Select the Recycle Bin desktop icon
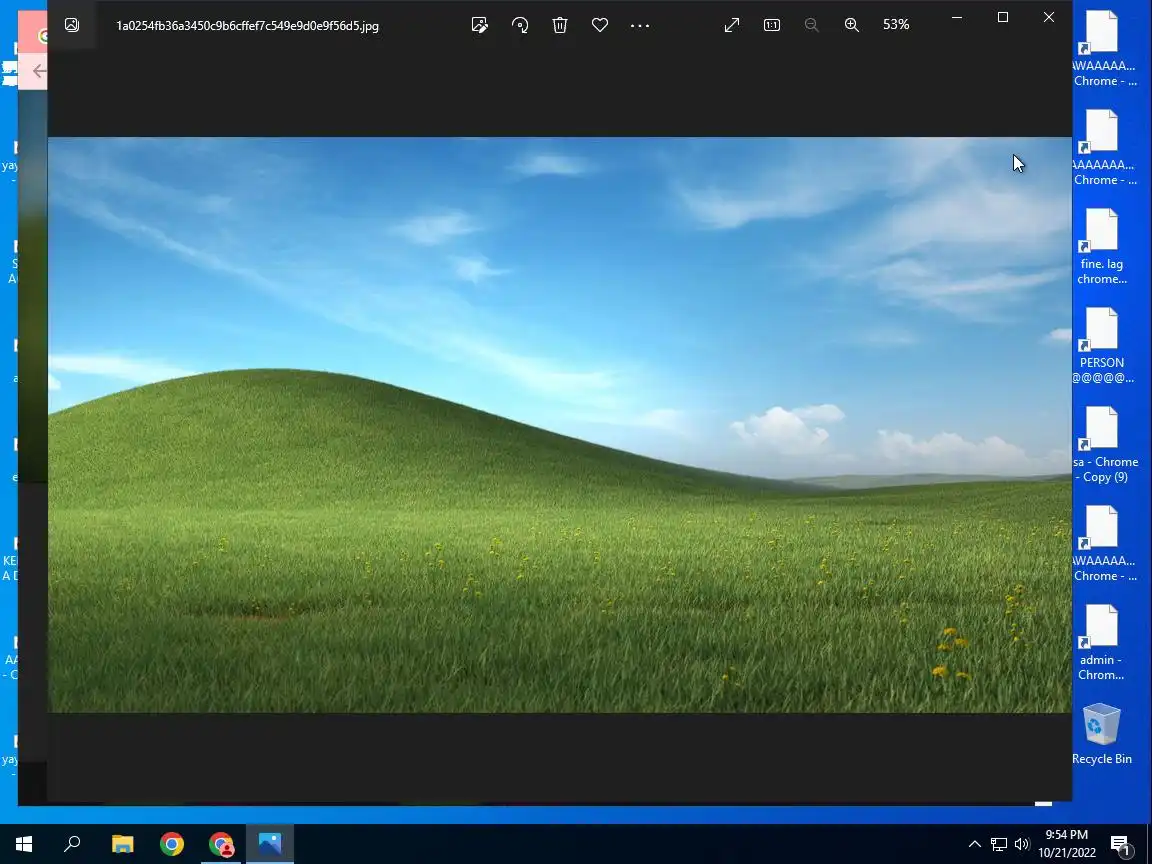The width and height of the screenshot is (1152, 864). point(1101,734)
